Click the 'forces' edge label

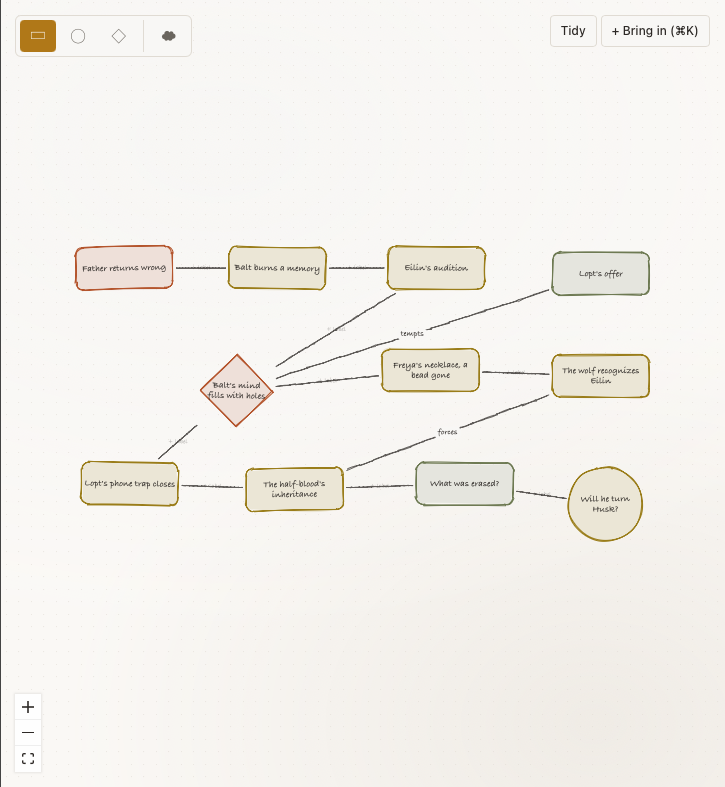(x=447, y=432)
